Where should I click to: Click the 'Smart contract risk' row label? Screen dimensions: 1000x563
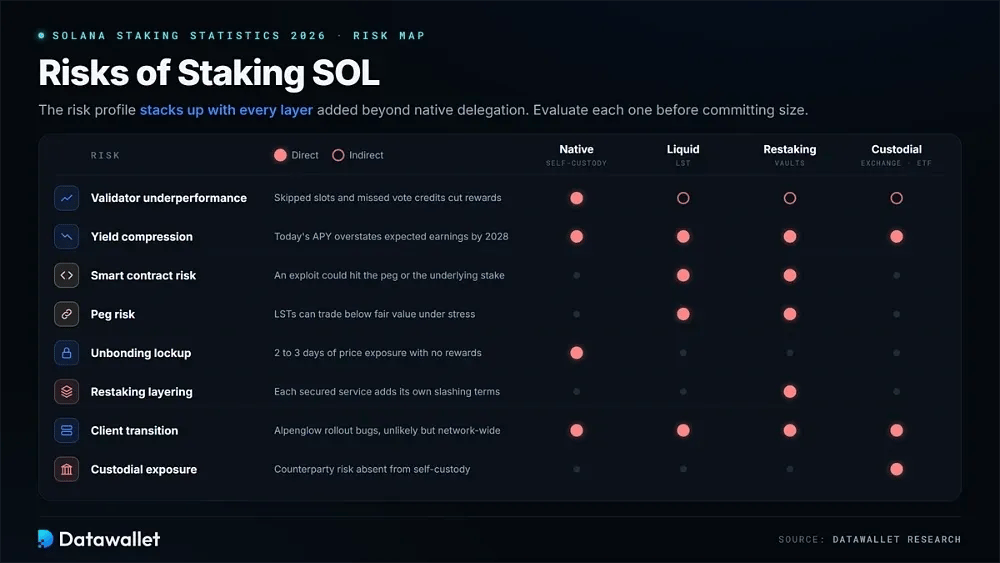[143, 275]
